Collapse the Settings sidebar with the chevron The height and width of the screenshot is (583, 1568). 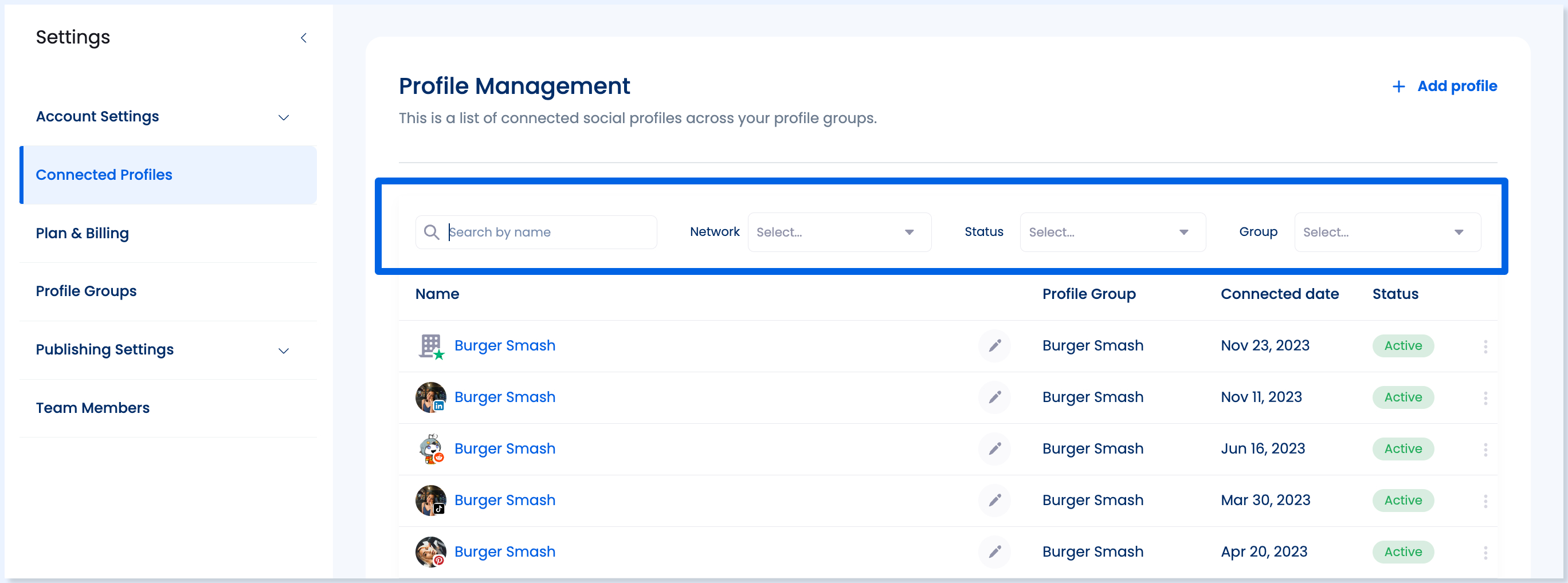[x=304, y=38]
